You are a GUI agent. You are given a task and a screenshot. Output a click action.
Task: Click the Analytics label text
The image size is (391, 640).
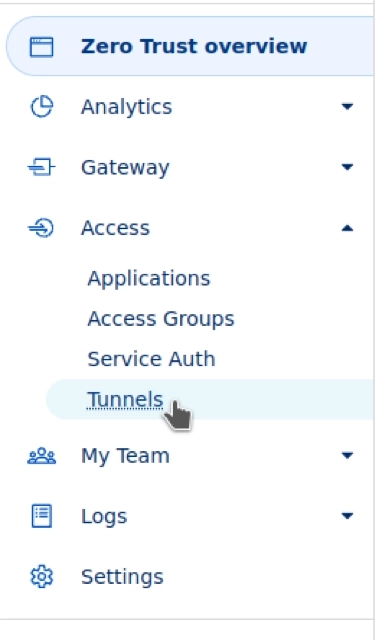127,107
